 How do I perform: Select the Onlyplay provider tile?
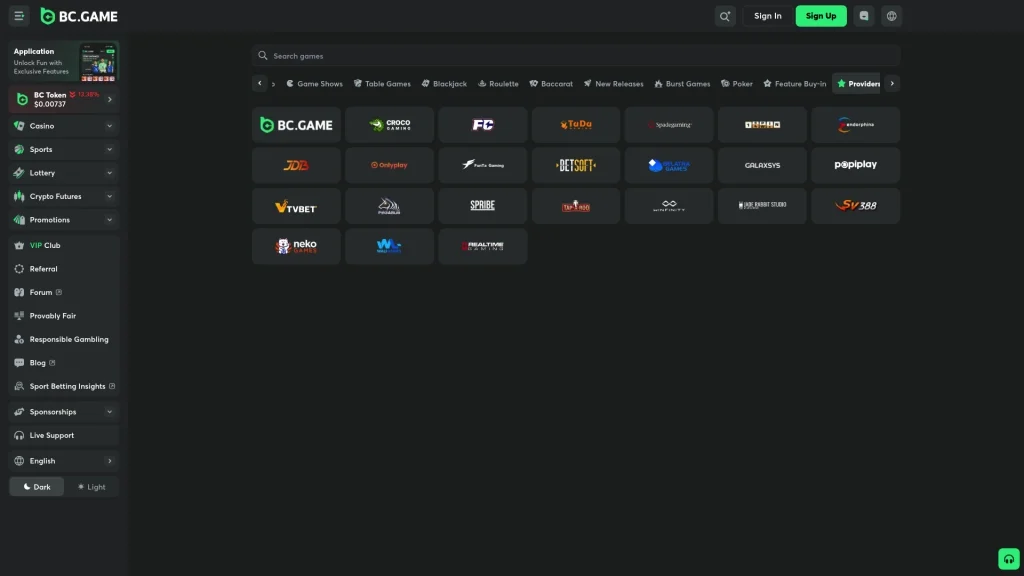389,165
